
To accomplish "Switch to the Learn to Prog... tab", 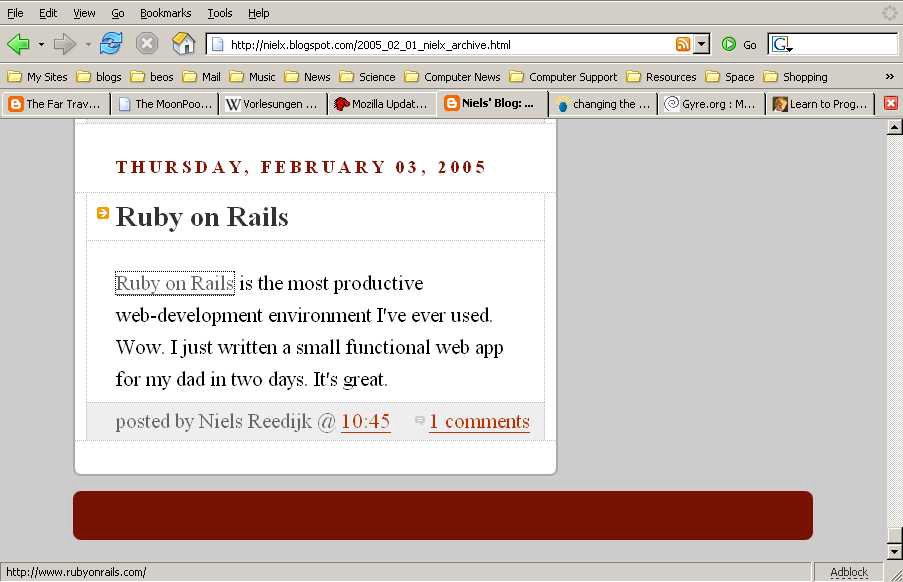I will click(820, 104).
